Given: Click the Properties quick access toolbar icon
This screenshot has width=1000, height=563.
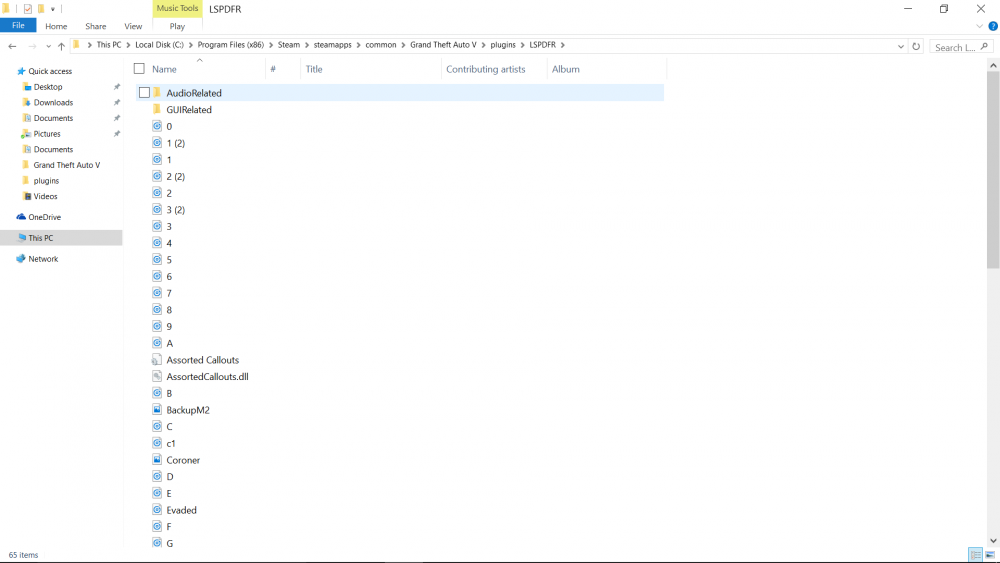Looking at the screenshot, I should (27, 9).
